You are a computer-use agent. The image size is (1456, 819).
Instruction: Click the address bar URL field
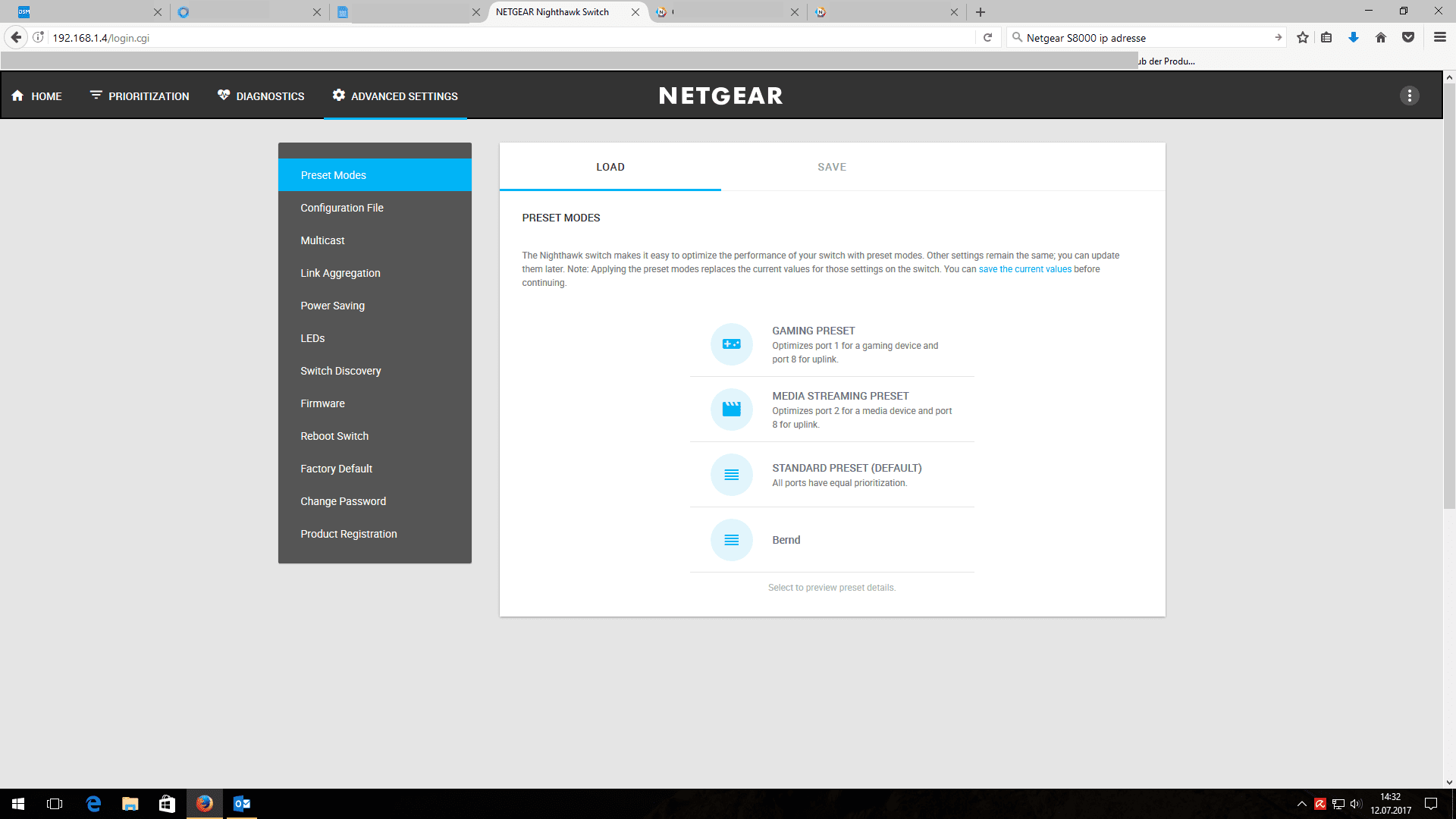click(x=513, y=37)
